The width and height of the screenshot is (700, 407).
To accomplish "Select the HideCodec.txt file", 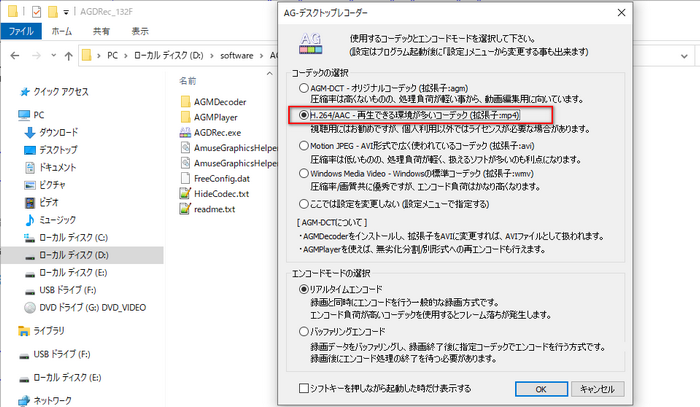I will pos(214,194).
